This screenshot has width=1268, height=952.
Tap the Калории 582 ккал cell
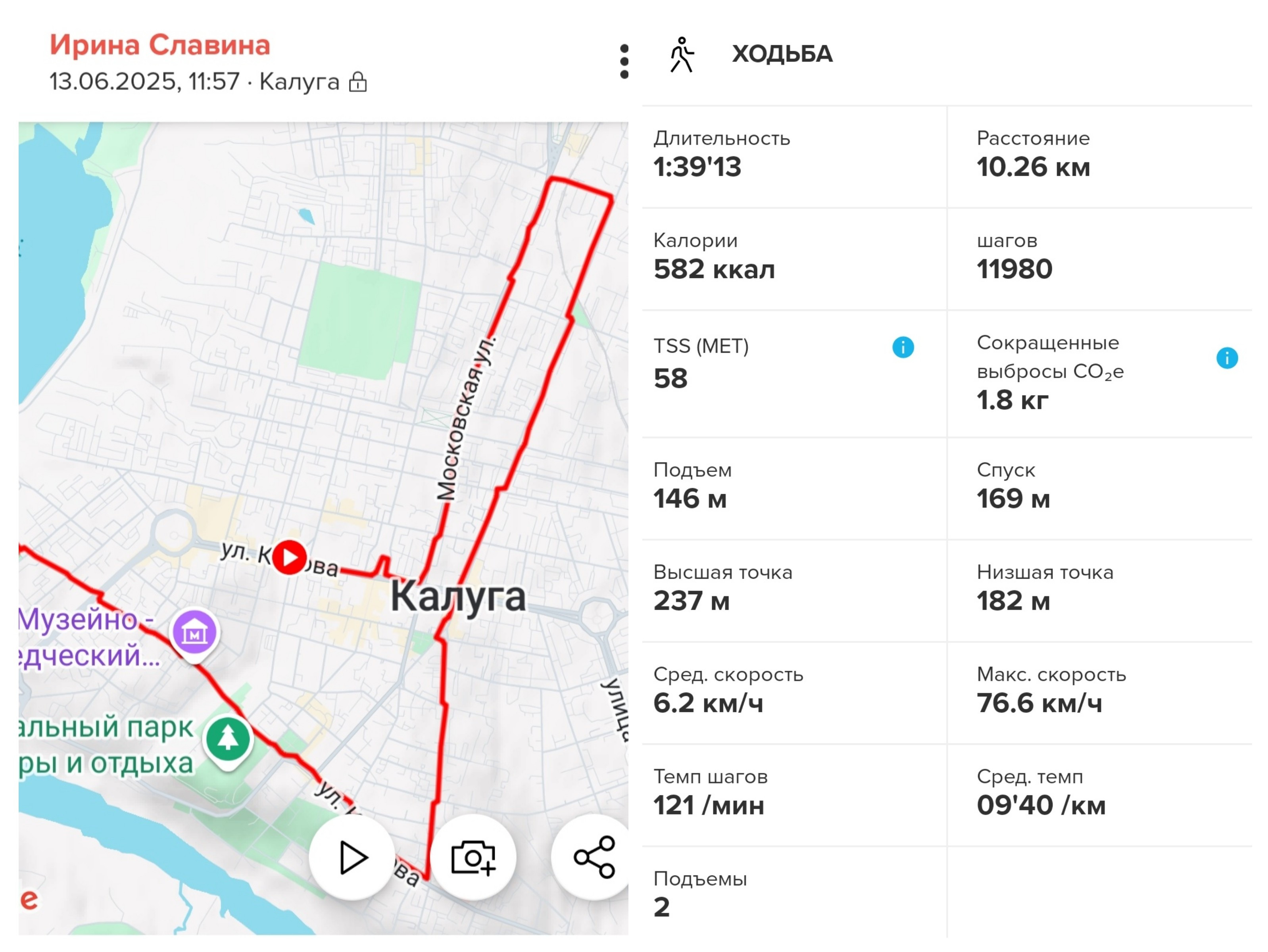794,259
